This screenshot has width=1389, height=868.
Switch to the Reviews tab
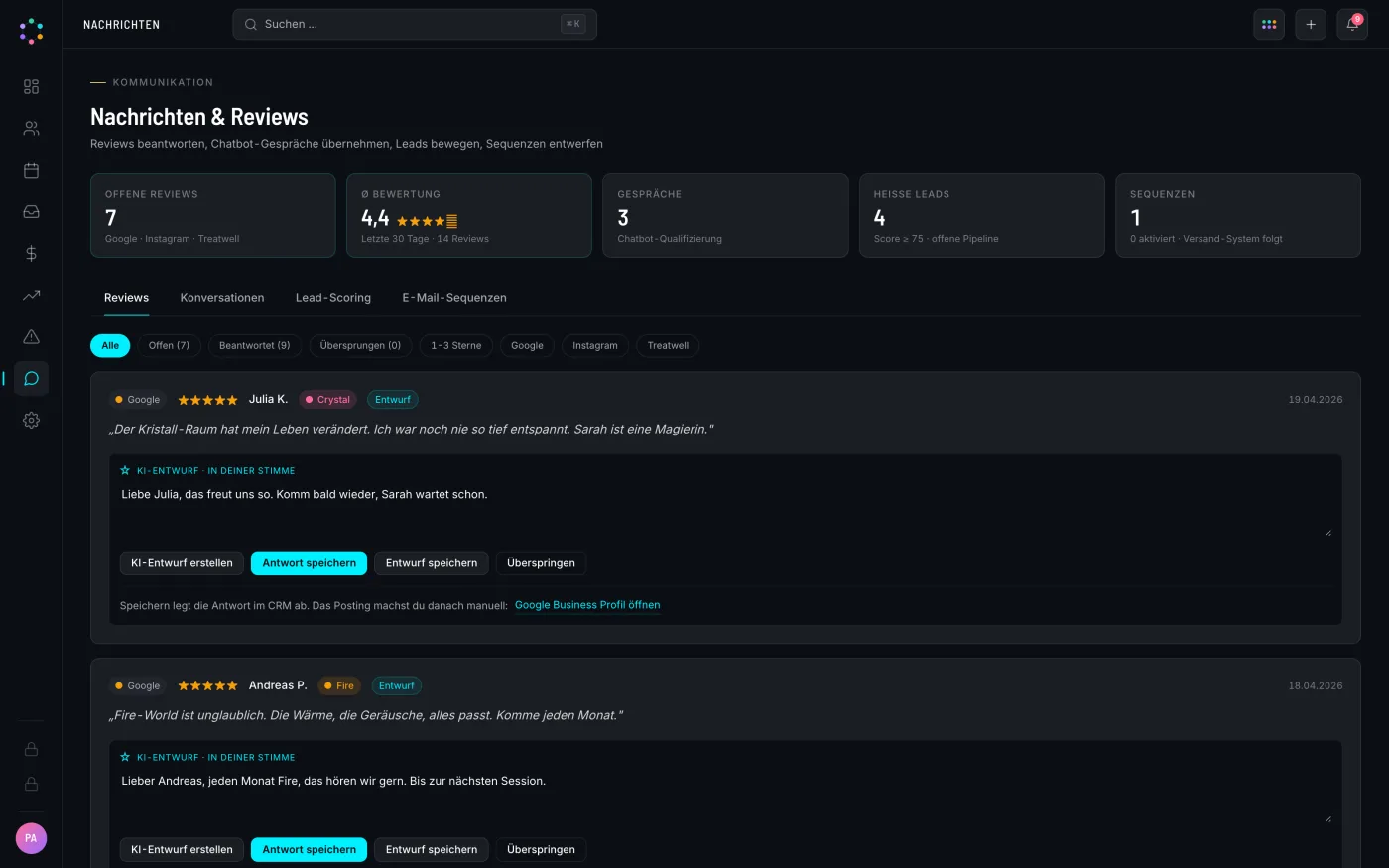coord(126,298)
